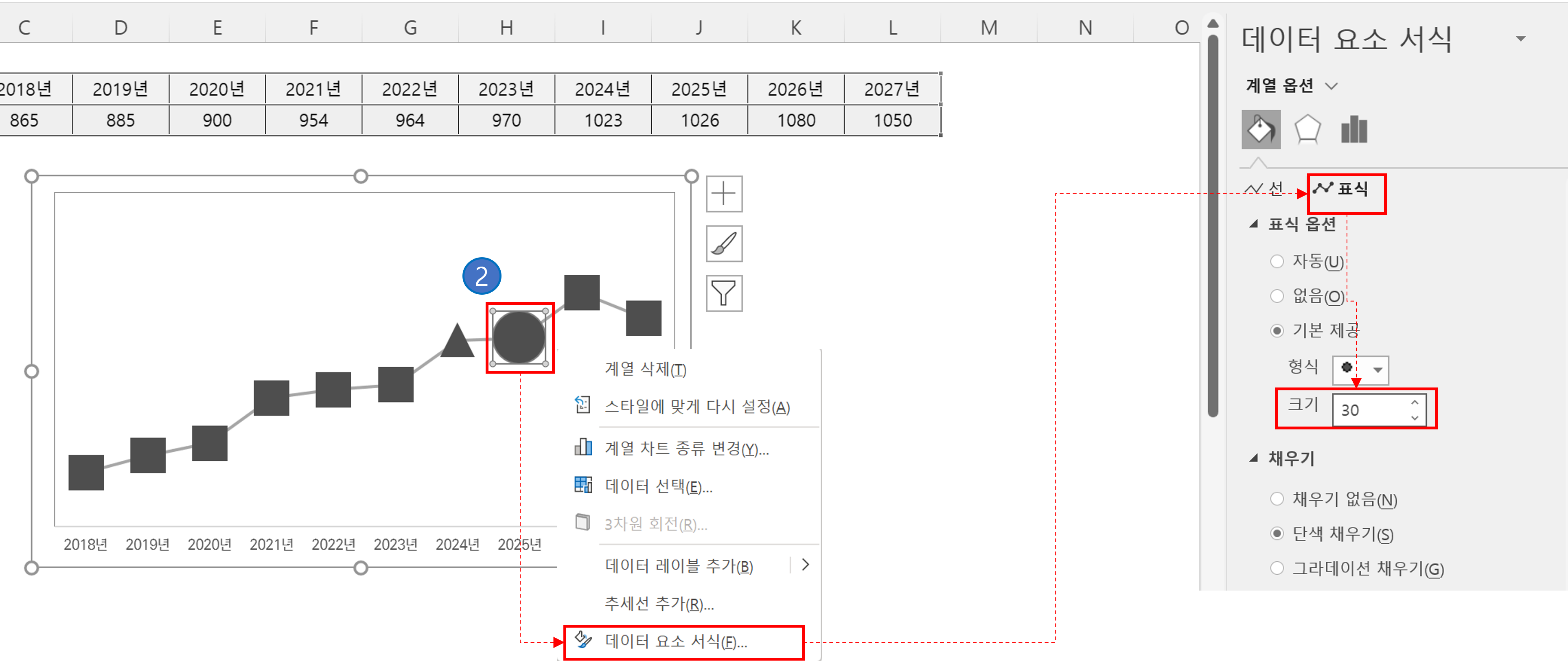This screenshot has height=661, width=1568.
Task: Open the Chart Styles paintbrush button
Action: (724, 243)
